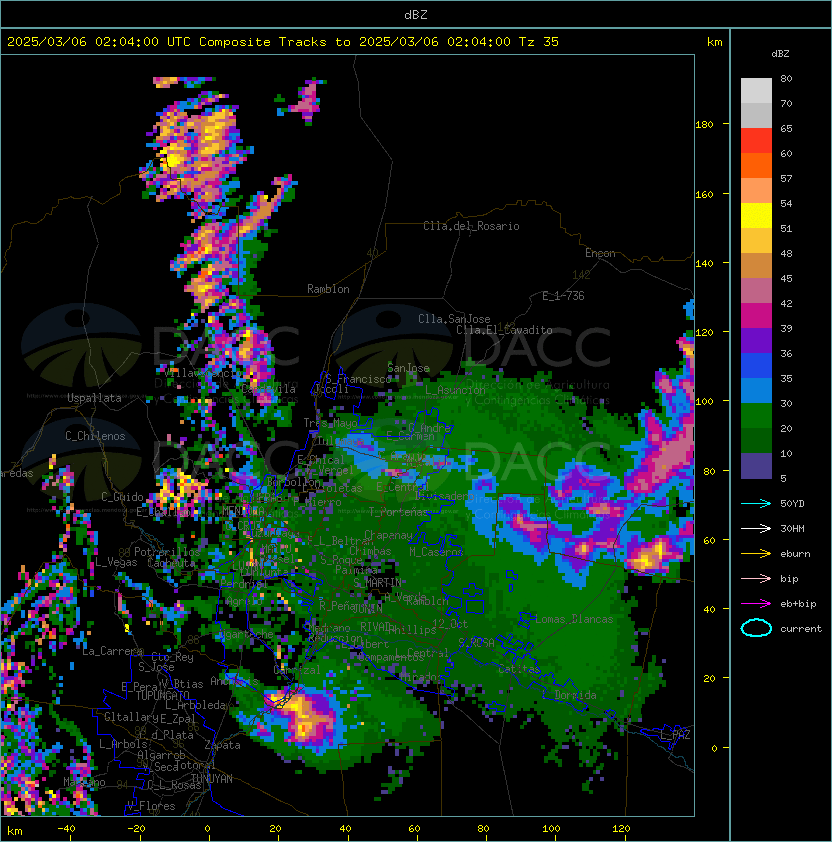
Task: Click the 'V_Flores' map label
Action: pos(151,806)
